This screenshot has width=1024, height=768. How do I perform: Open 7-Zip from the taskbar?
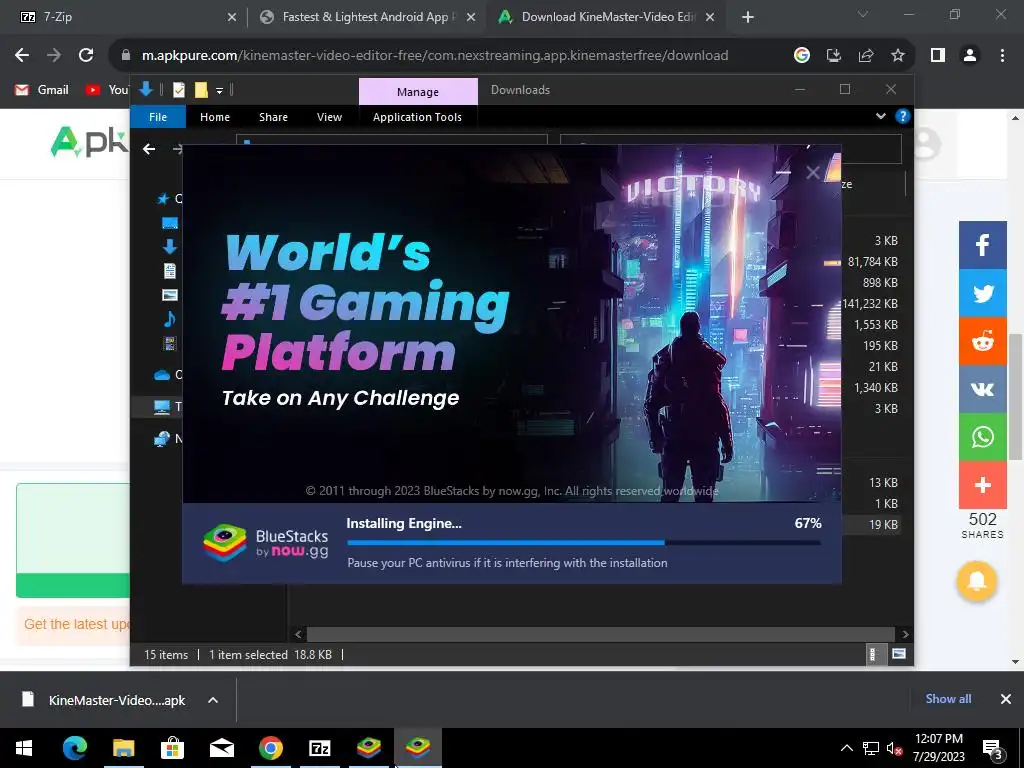(x=319, y=748)
